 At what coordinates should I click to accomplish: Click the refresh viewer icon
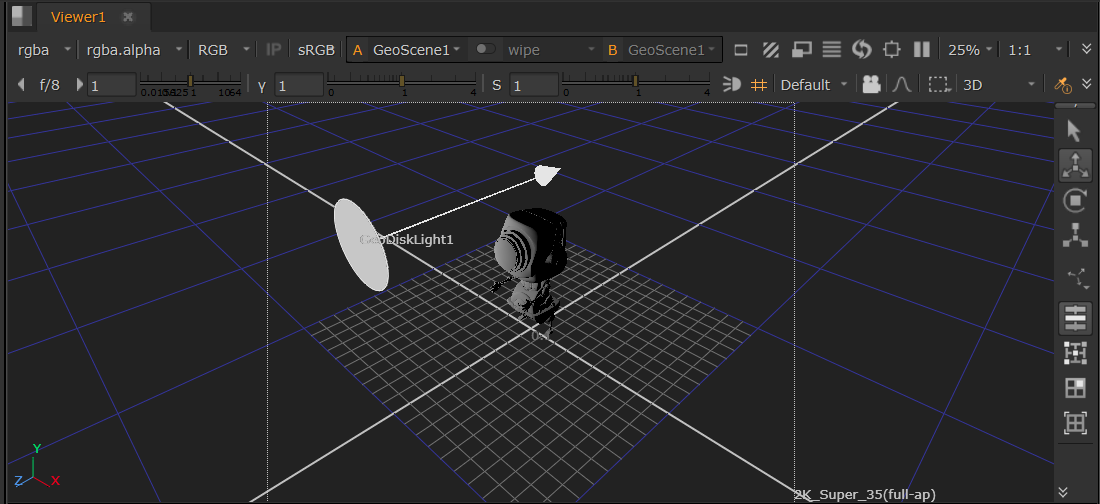click(862, 49)
